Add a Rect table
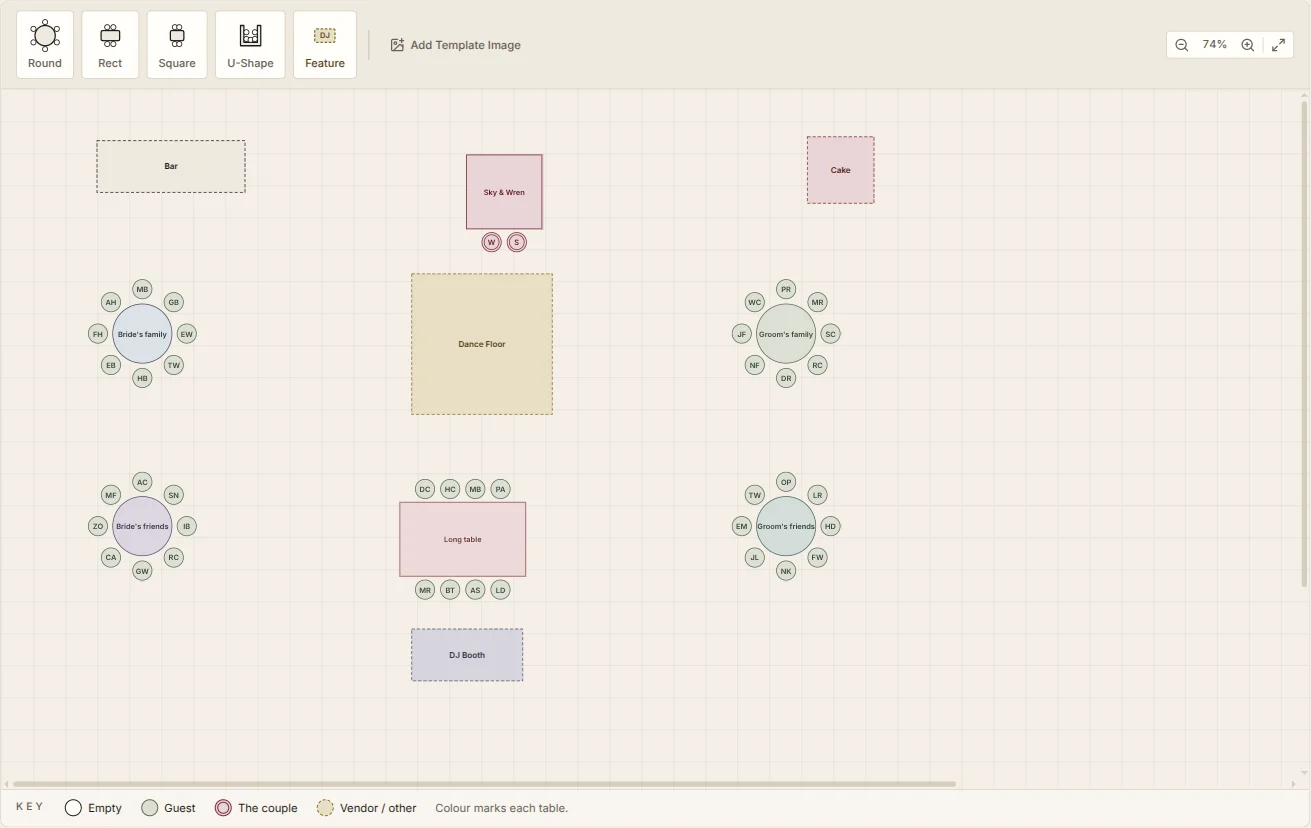 click(110, 45)
